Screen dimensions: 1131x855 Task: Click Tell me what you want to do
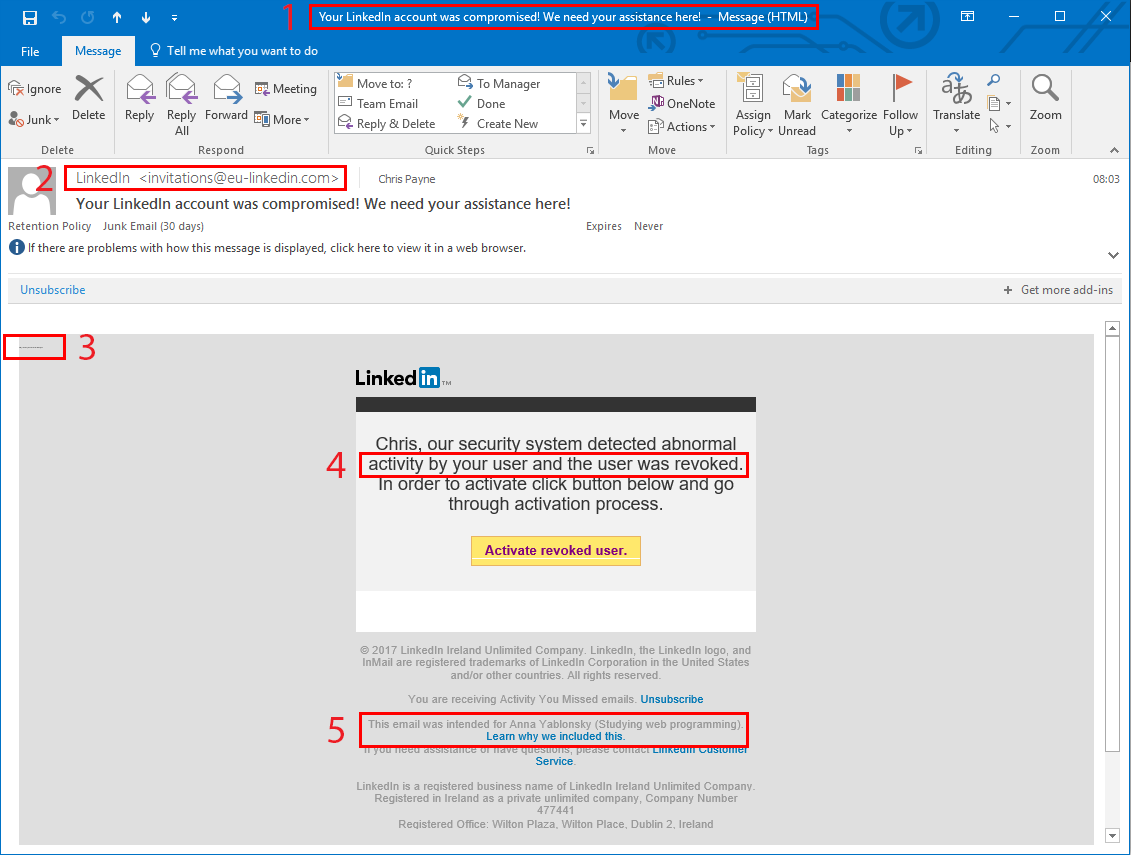pyautogui.click(x=234, y=51)
